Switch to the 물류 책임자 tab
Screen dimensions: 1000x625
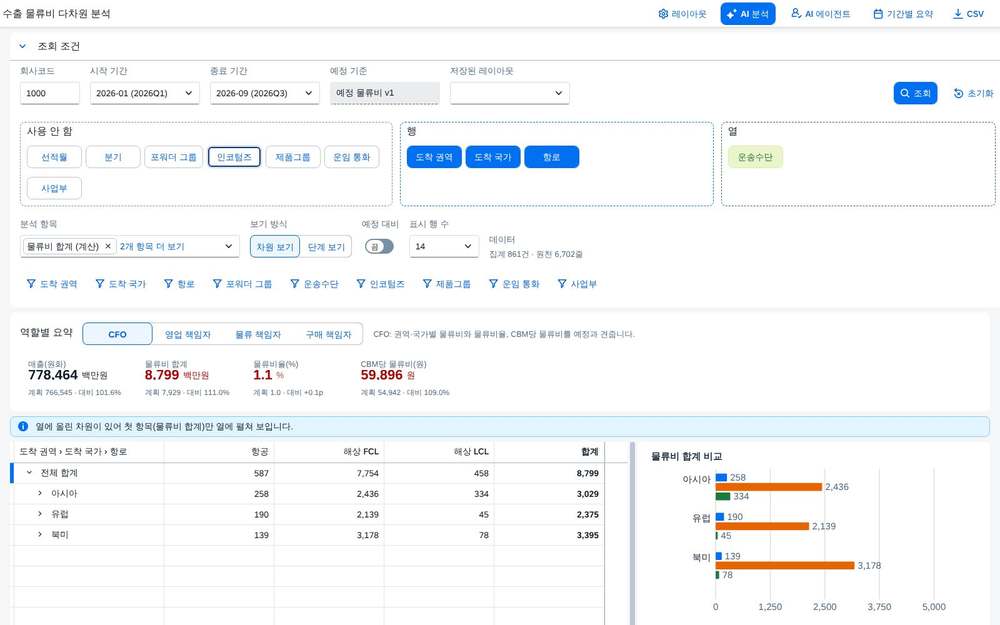(258, 334)
